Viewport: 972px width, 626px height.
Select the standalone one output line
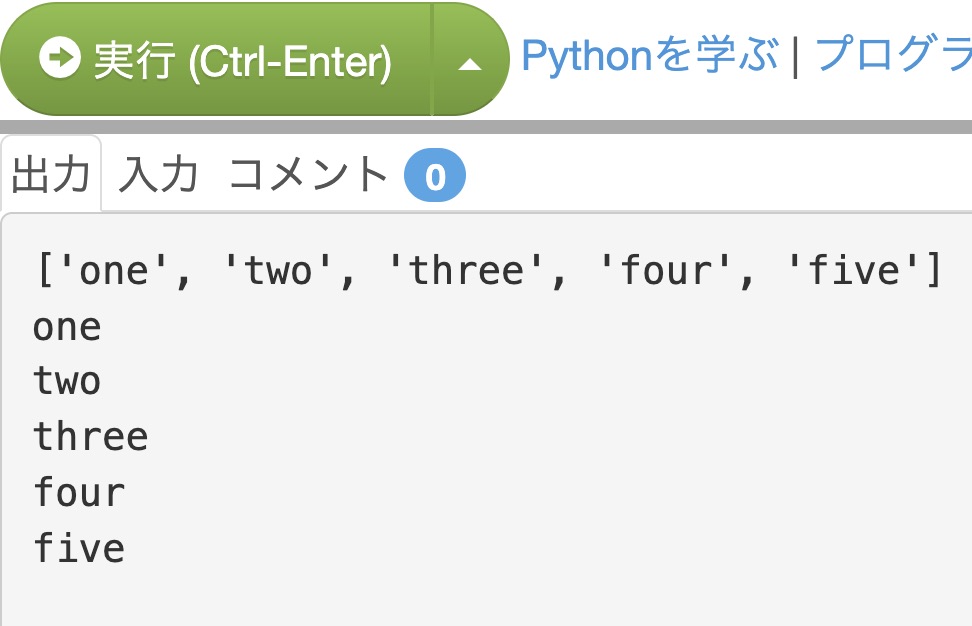(x=67, y=327)
